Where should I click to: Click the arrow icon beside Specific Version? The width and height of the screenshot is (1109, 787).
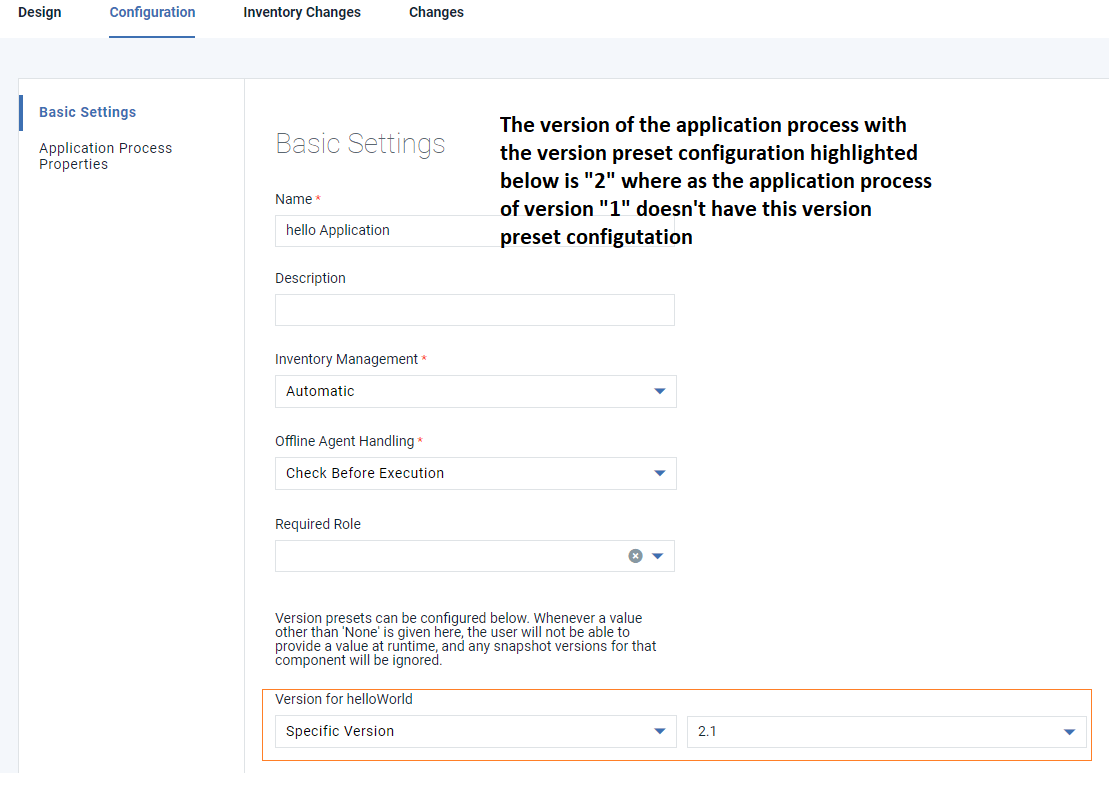tap(659, 731)
